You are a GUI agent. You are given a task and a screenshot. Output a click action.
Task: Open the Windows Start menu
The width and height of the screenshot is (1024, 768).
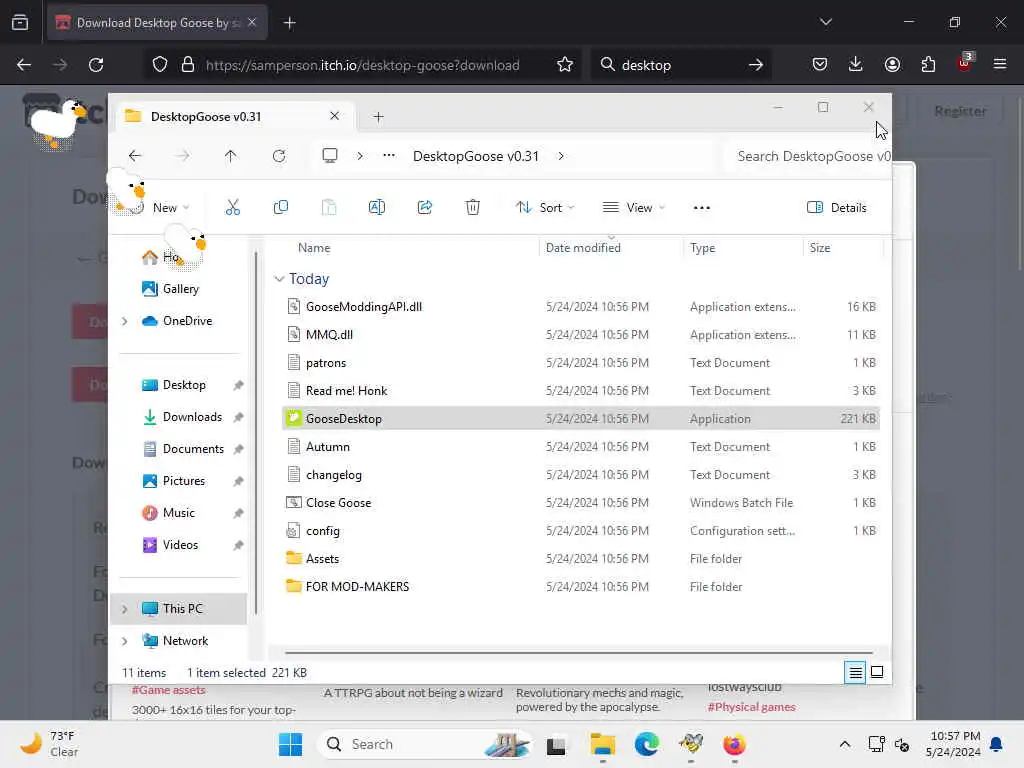pyautogui.click(x=290, y=744)
